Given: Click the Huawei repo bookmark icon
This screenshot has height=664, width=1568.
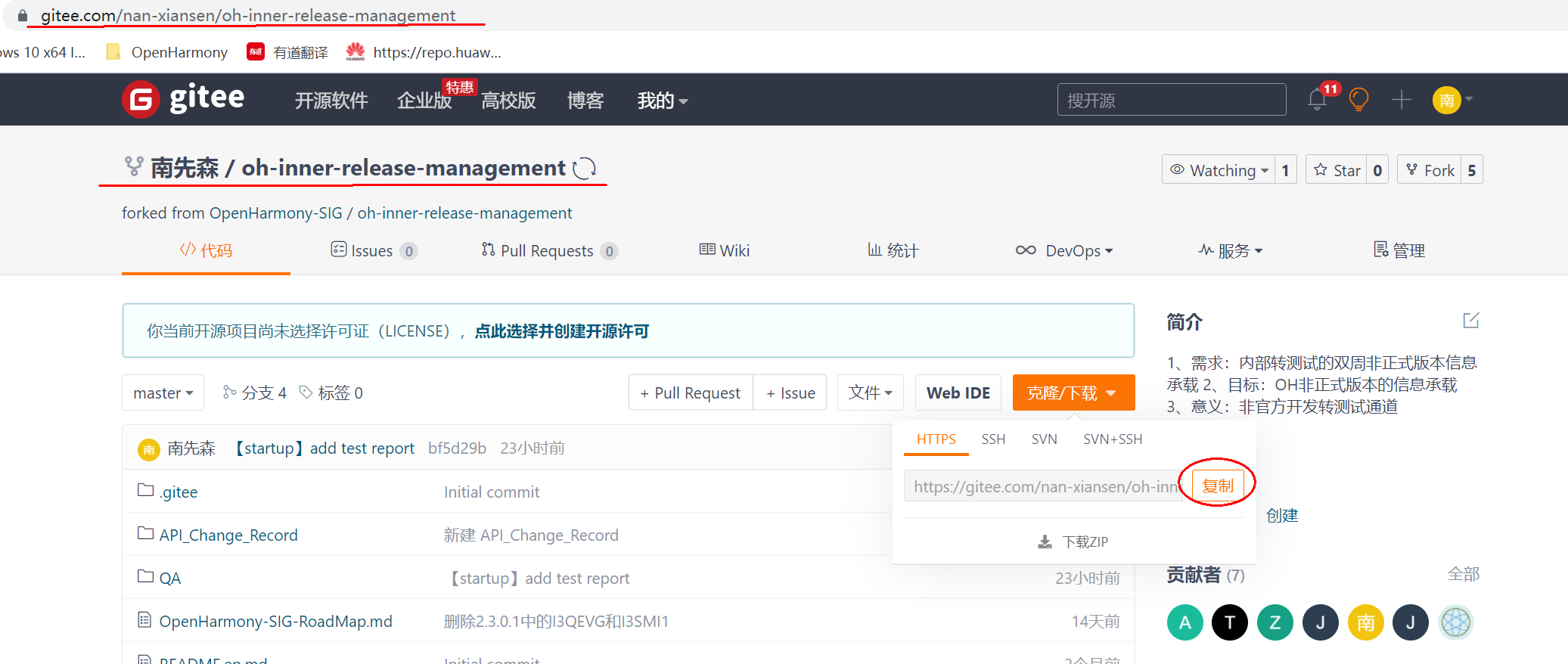Looking at the screenshot, I should pyautogui.click(x=356, y=51).
